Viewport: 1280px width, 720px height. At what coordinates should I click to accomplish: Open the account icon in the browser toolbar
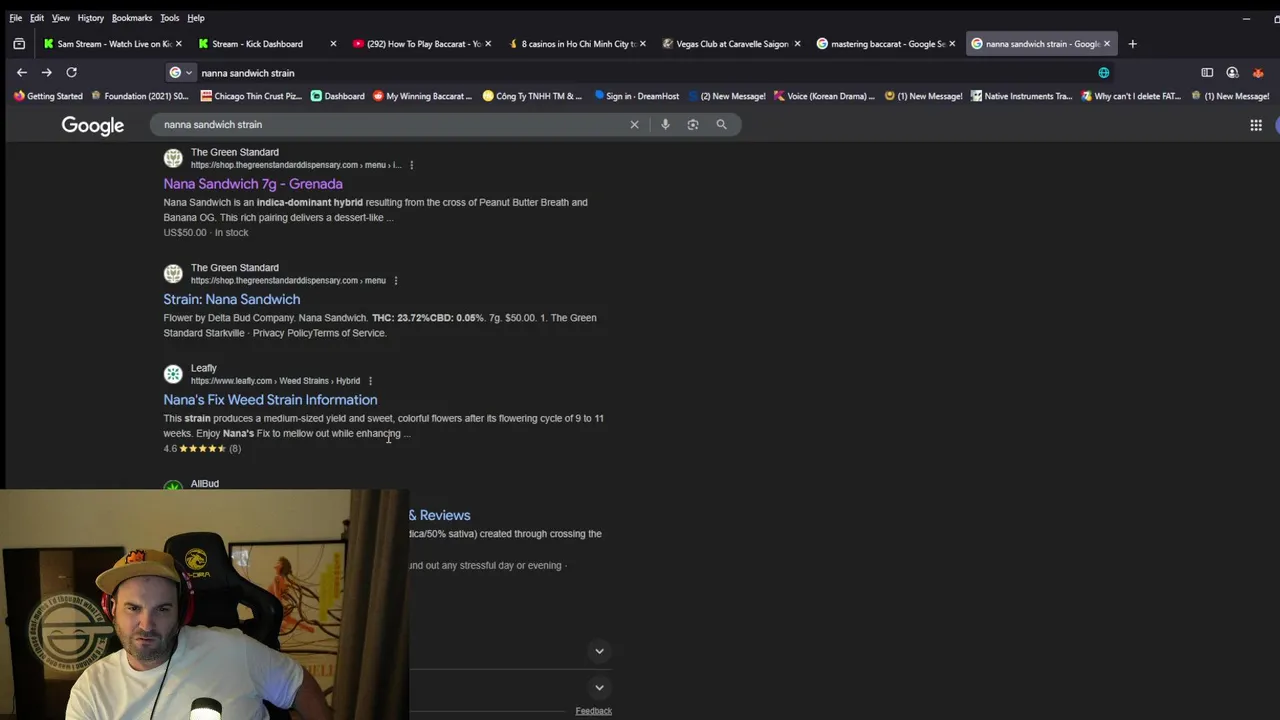(1232, 72)
